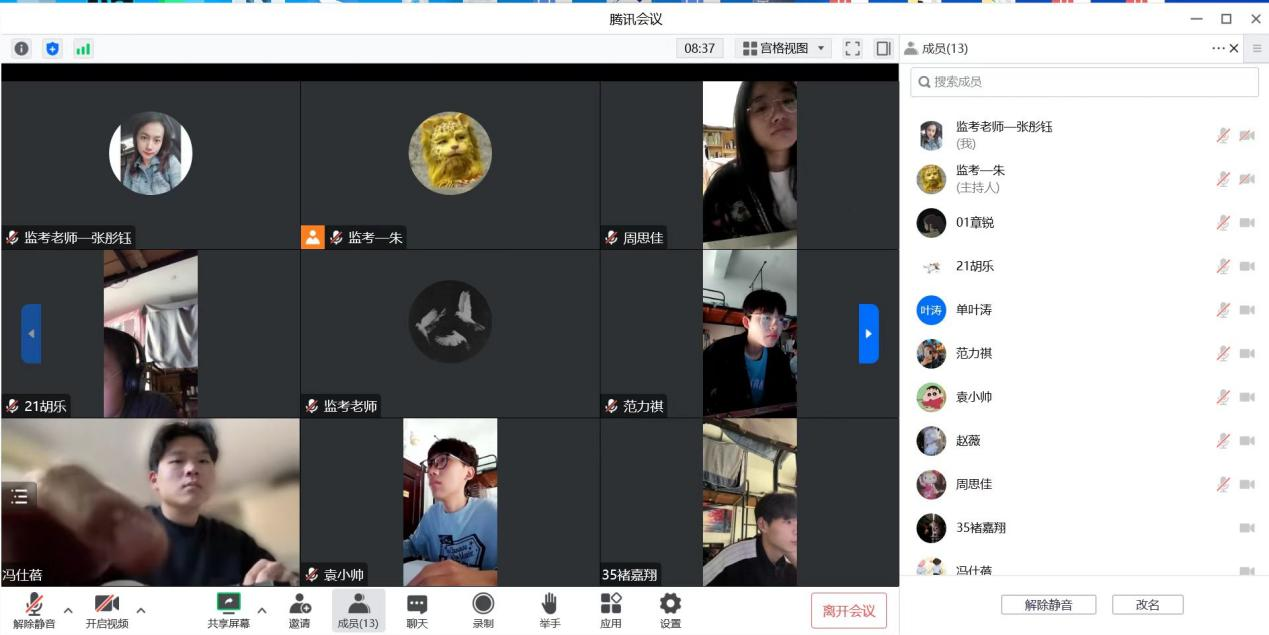Viewport: 1269px width, 635px height.
Task: Click the blue security shield icon
Action: tap(52, 48)
